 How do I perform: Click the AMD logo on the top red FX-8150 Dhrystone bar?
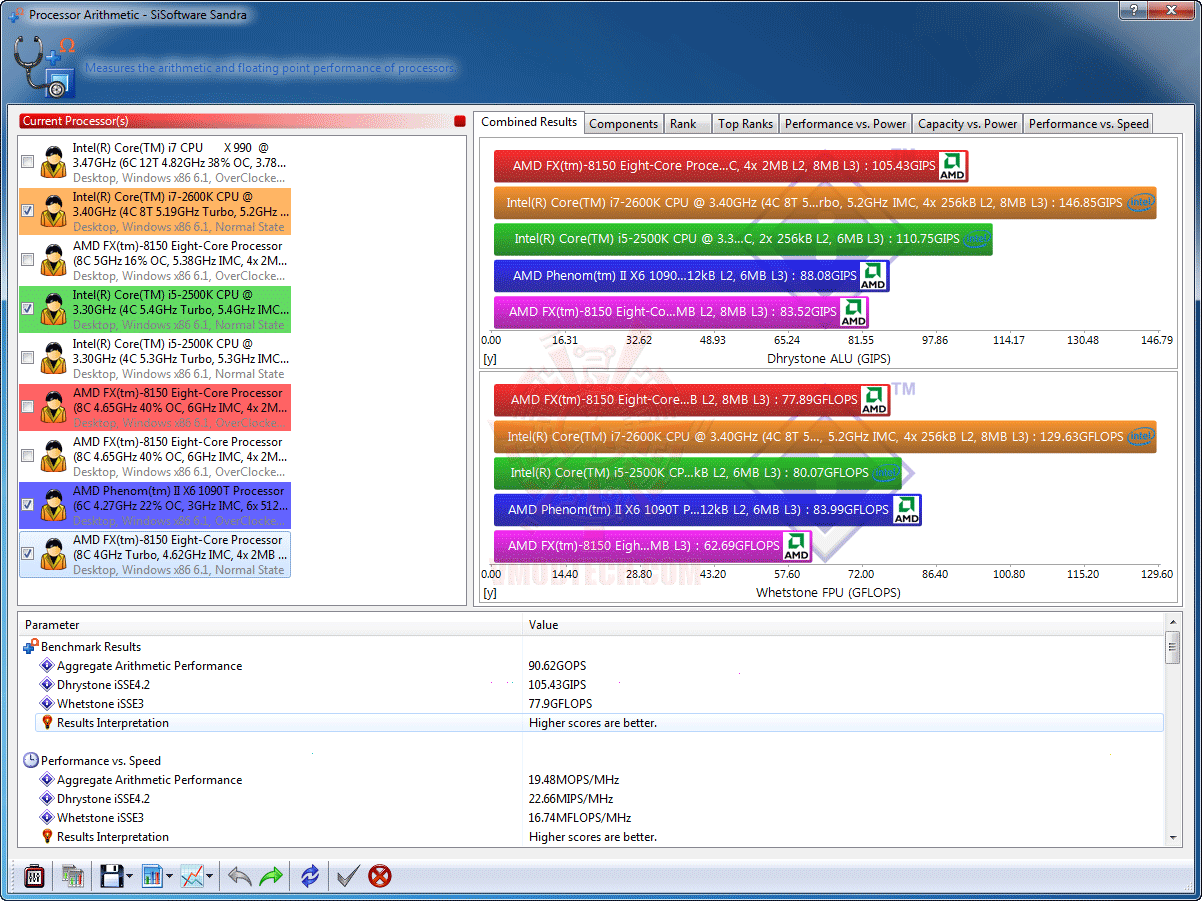(x=952, y=166)
